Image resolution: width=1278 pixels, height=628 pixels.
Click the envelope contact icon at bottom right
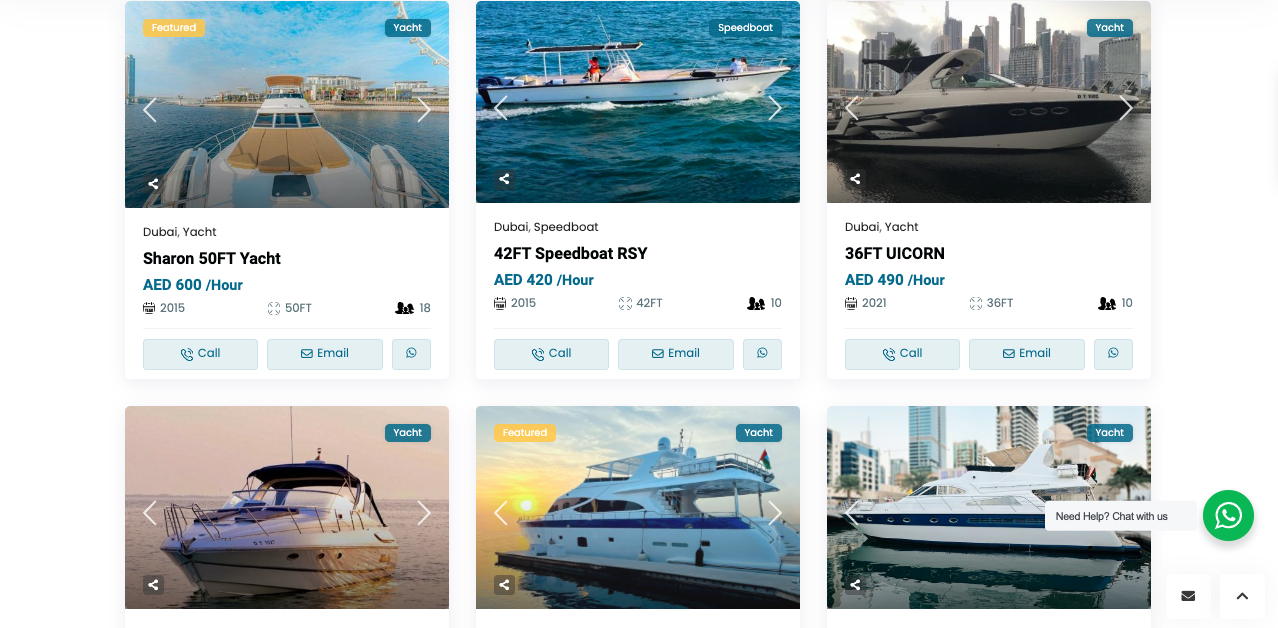click(1188, 596)
